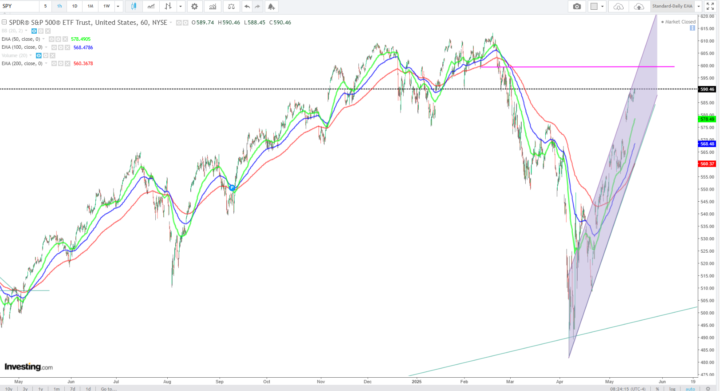
Task: Remove the Volume (20) indicator
Action: (x=52, y=56)
